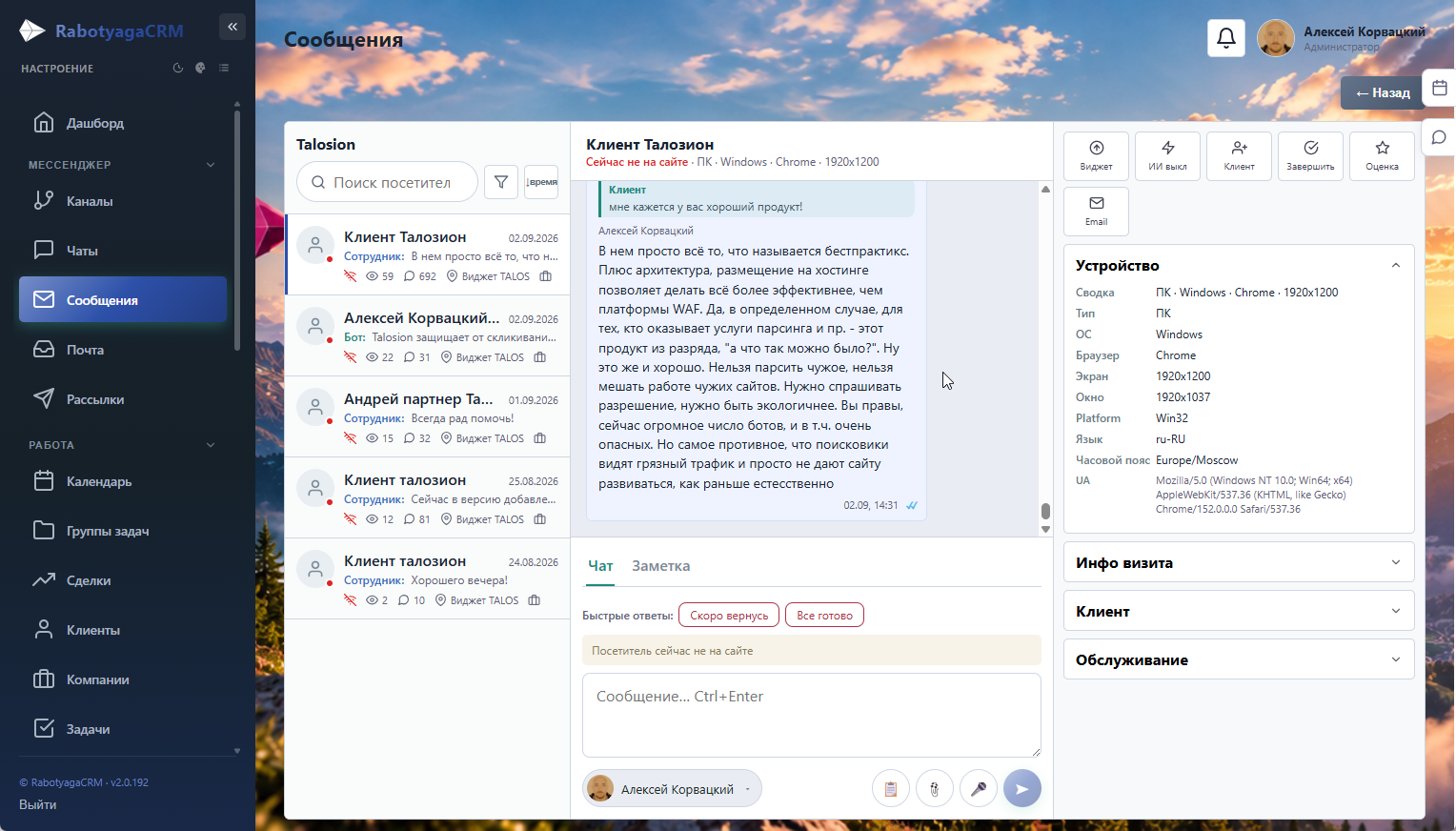
Task: Expand the Обслуживание section
Action: click(x=1239, y=659)
